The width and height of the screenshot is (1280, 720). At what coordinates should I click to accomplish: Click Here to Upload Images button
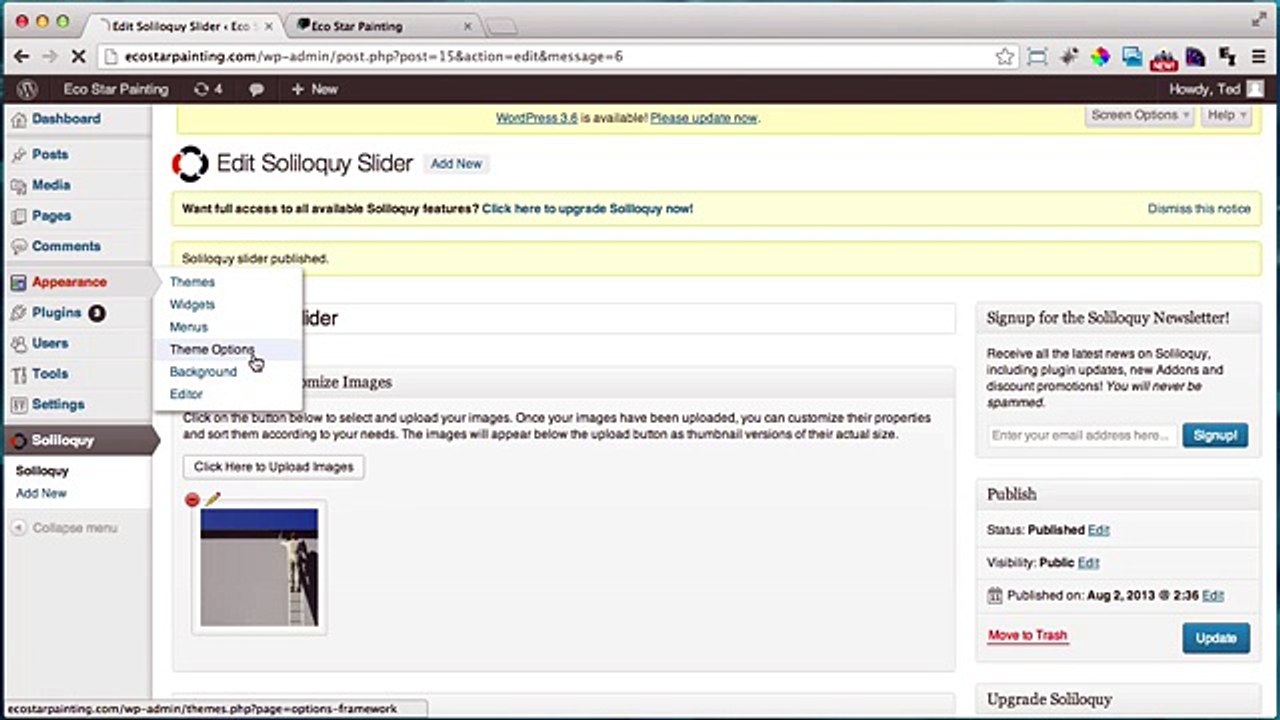pyautogui.click(x=273, y=467)
